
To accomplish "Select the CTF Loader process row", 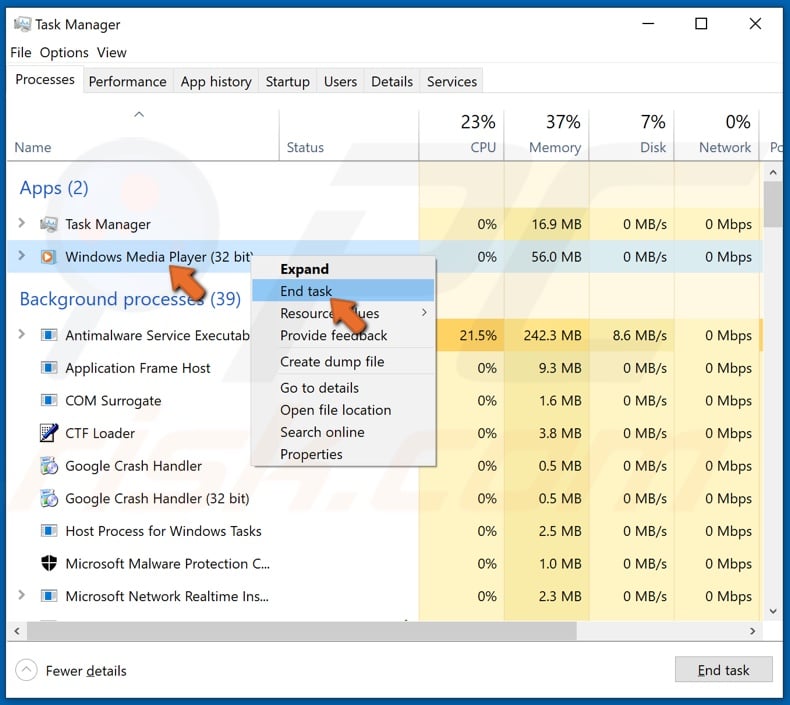I will pyautogui.click(x=385, y=433).
